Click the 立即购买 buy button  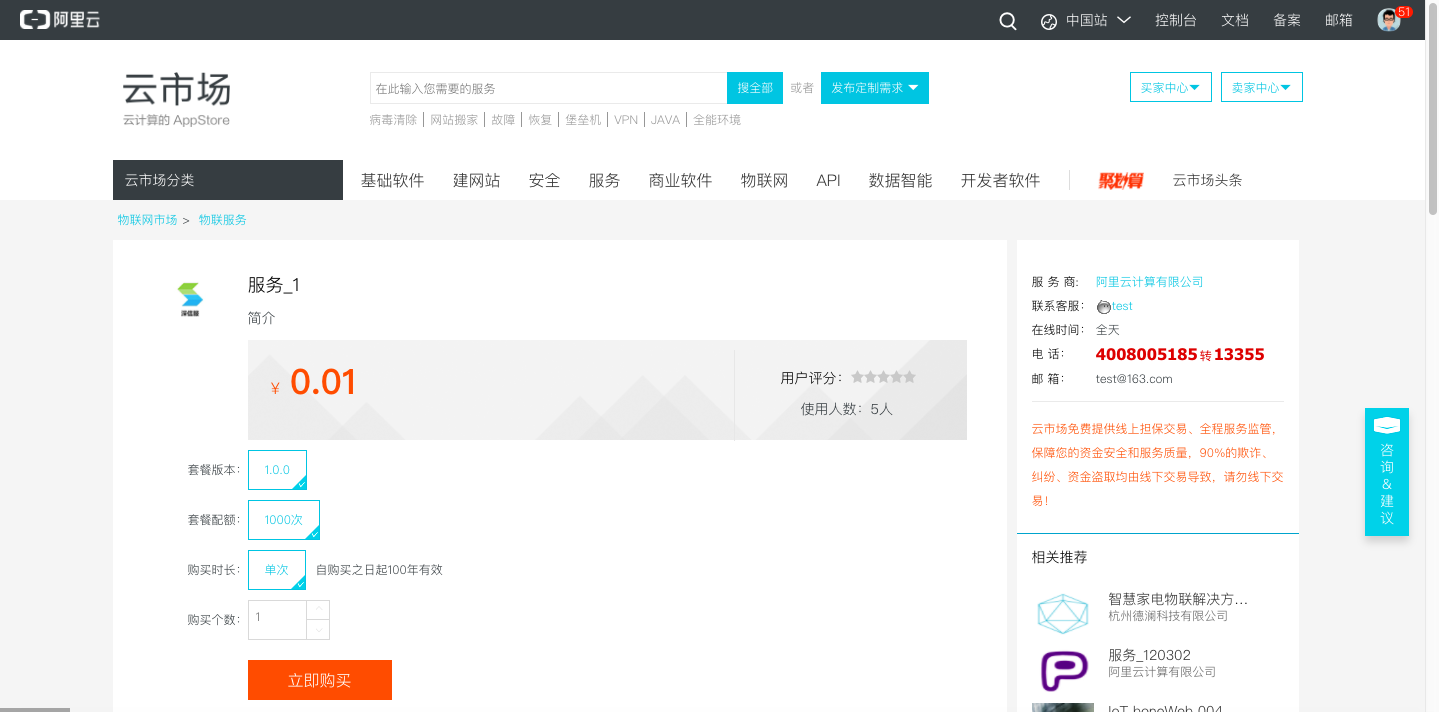pos(320,680)
